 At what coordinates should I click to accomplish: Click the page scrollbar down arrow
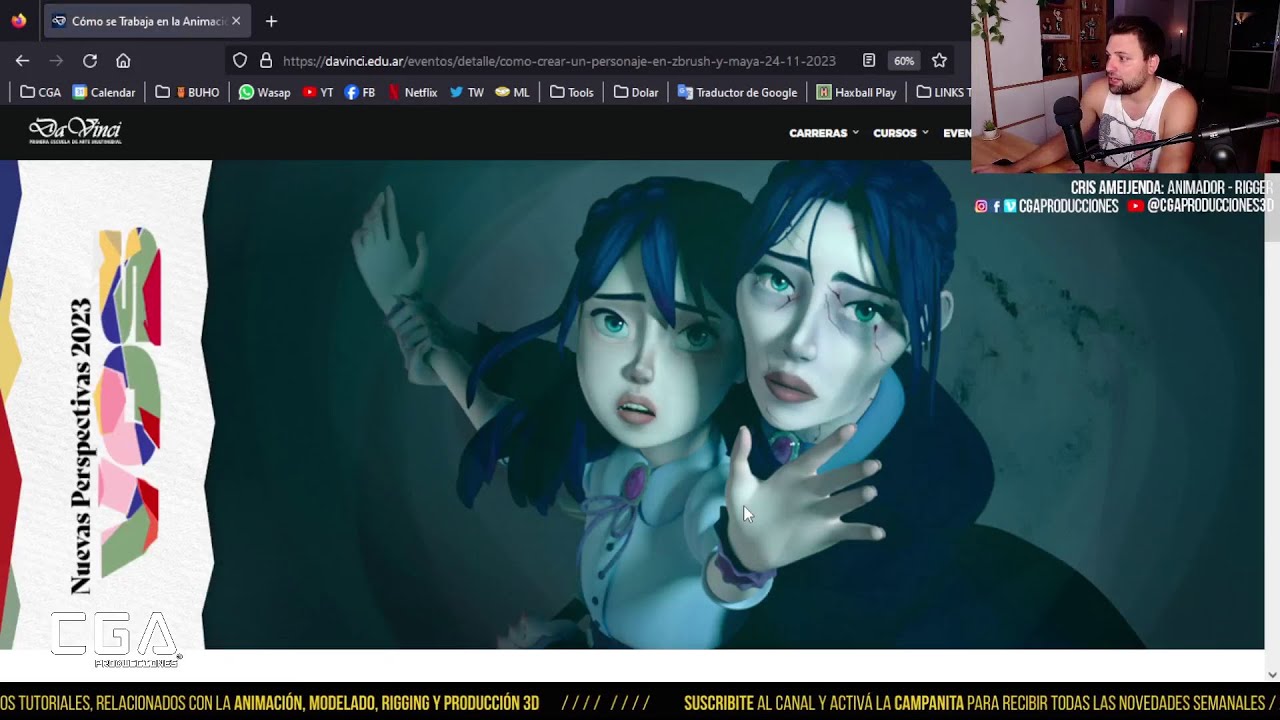[x=1272, y=674]
